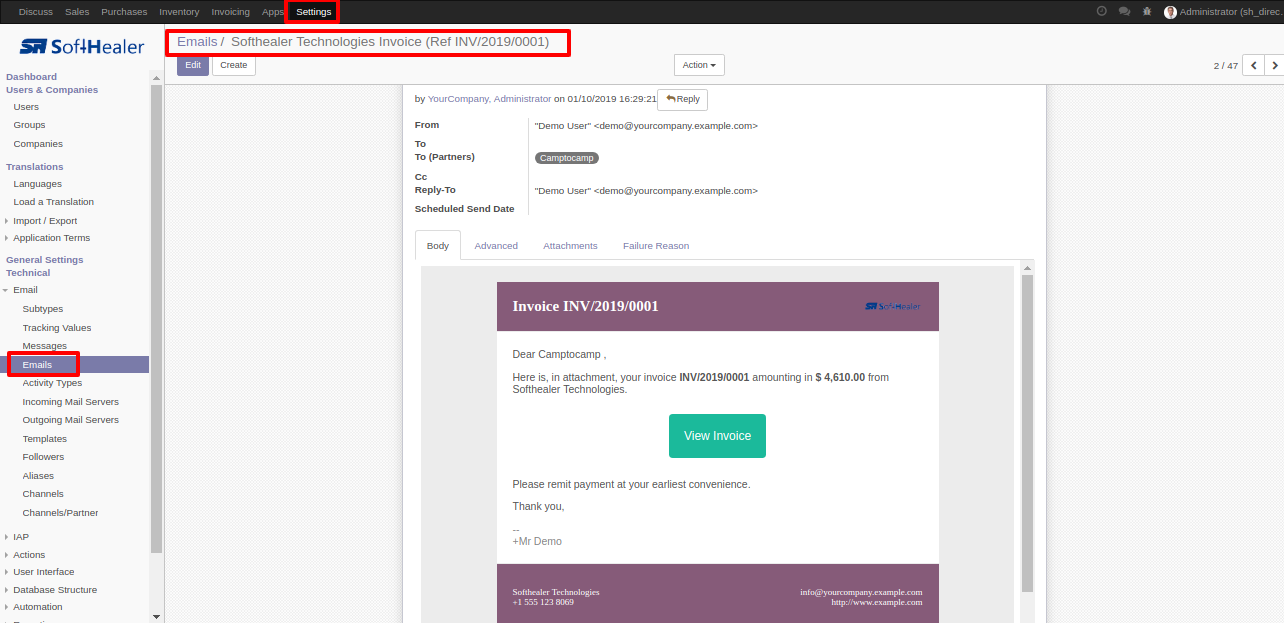The image size is (1284, 623).
Task: Open Users & Companies section
Action: pos(52,89)
